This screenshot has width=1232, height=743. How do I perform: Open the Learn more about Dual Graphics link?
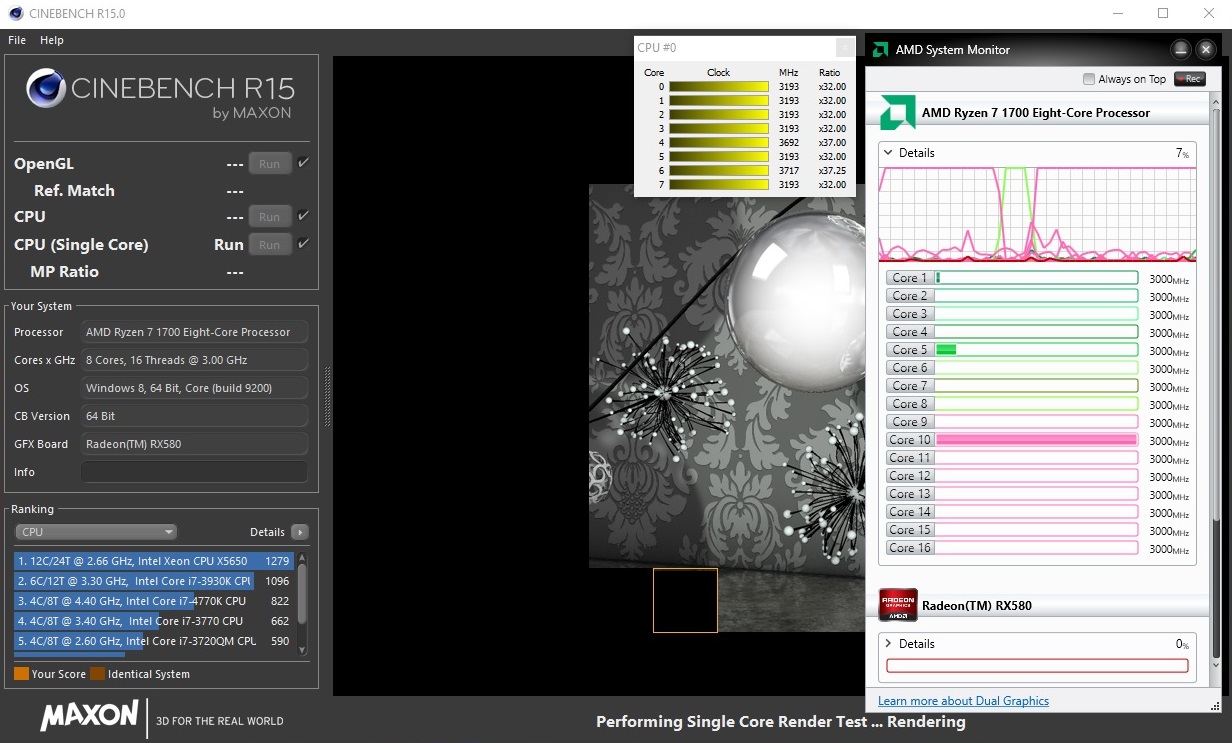pyautogui.click(x=963, y=701)
